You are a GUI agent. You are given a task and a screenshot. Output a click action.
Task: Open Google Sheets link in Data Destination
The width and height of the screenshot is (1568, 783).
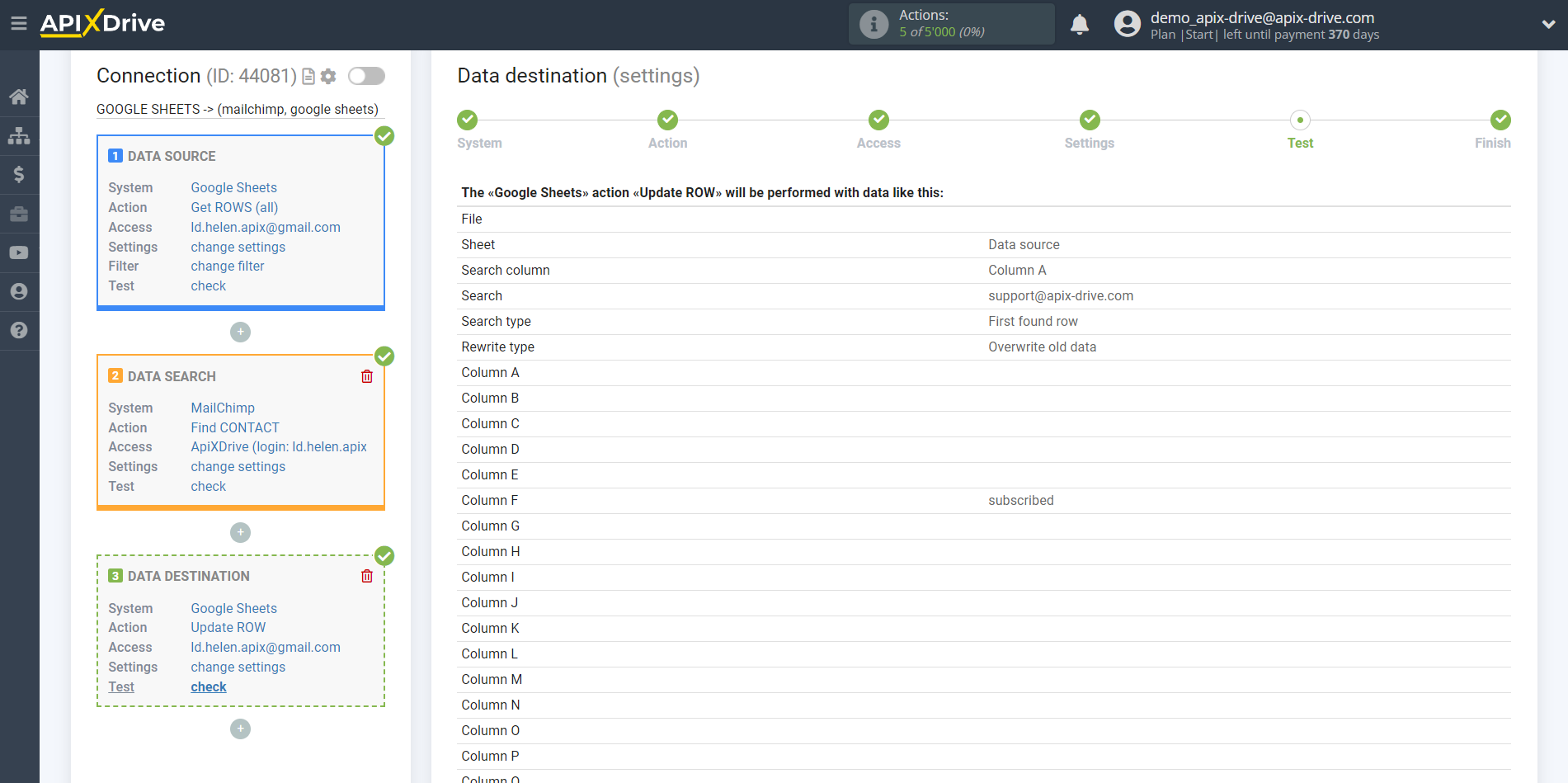click(x=233, y=608)
